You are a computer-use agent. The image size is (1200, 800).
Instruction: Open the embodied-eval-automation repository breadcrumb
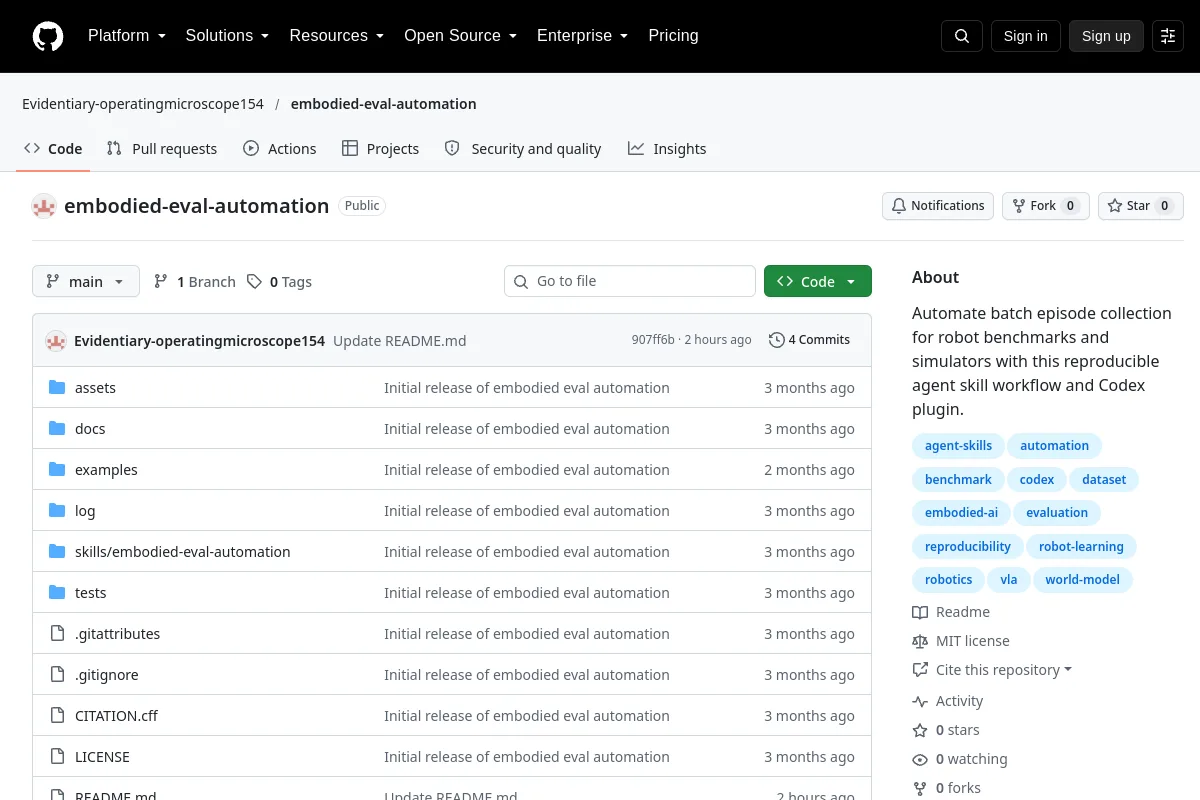click(383, 104)
